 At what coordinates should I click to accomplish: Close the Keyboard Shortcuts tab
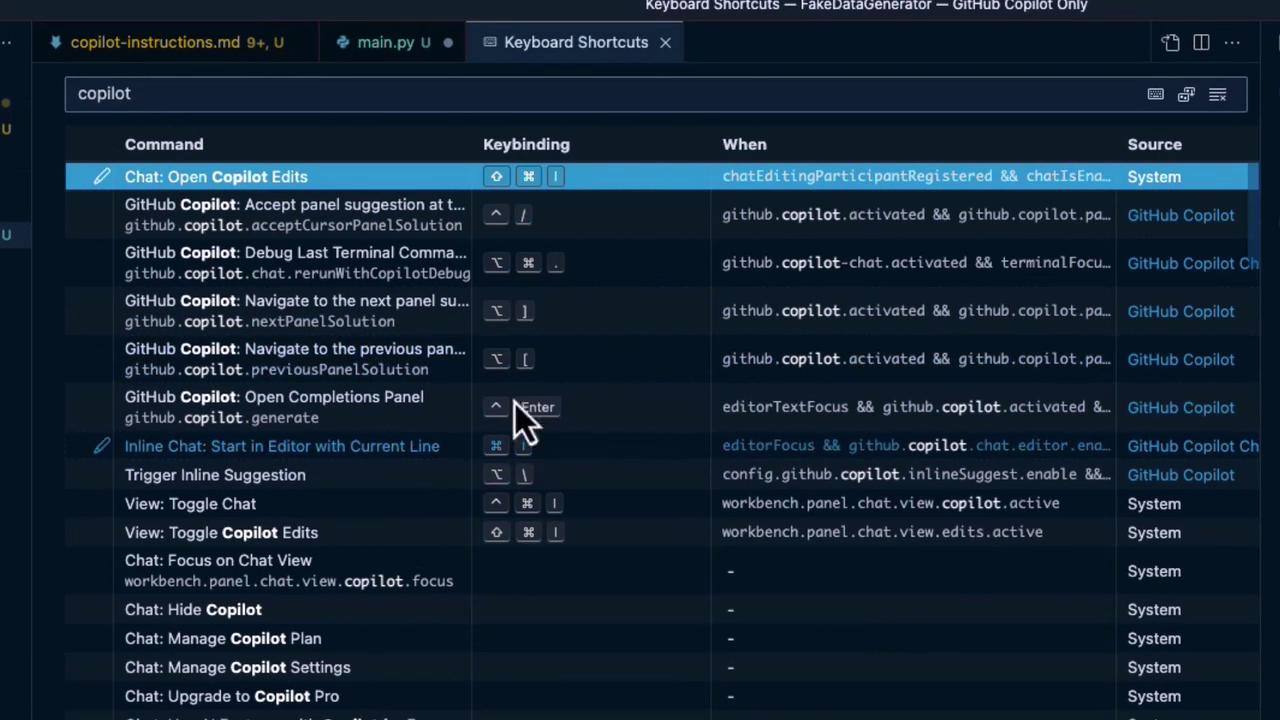(x=665, y=43)
